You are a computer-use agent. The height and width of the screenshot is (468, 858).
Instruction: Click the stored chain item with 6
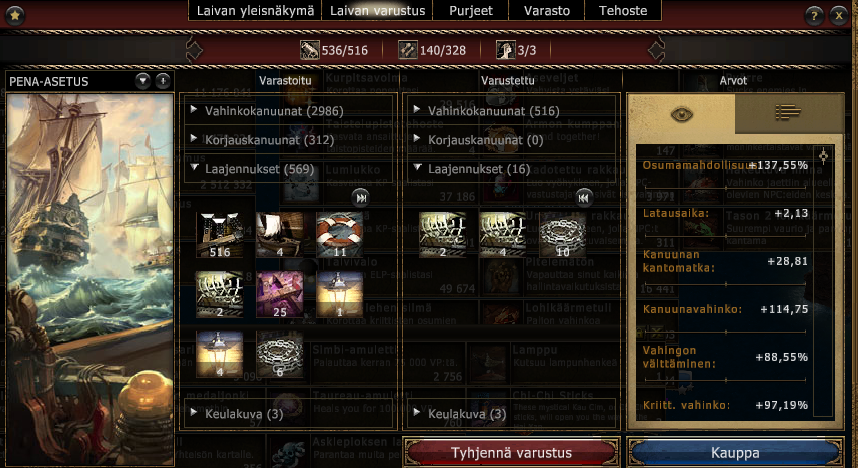280,354
